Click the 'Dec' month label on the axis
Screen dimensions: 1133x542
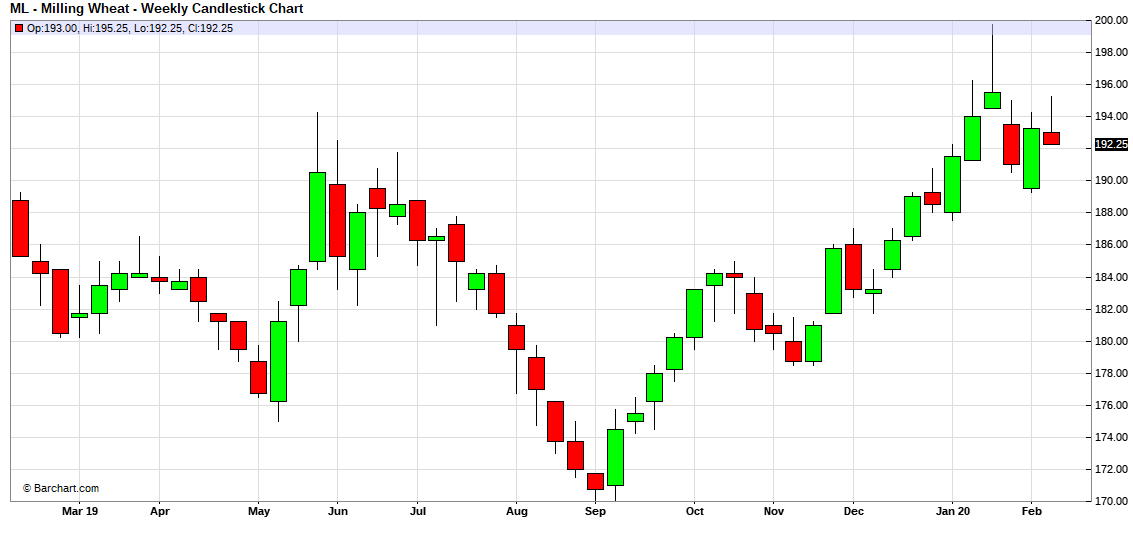tap(852, 511)
